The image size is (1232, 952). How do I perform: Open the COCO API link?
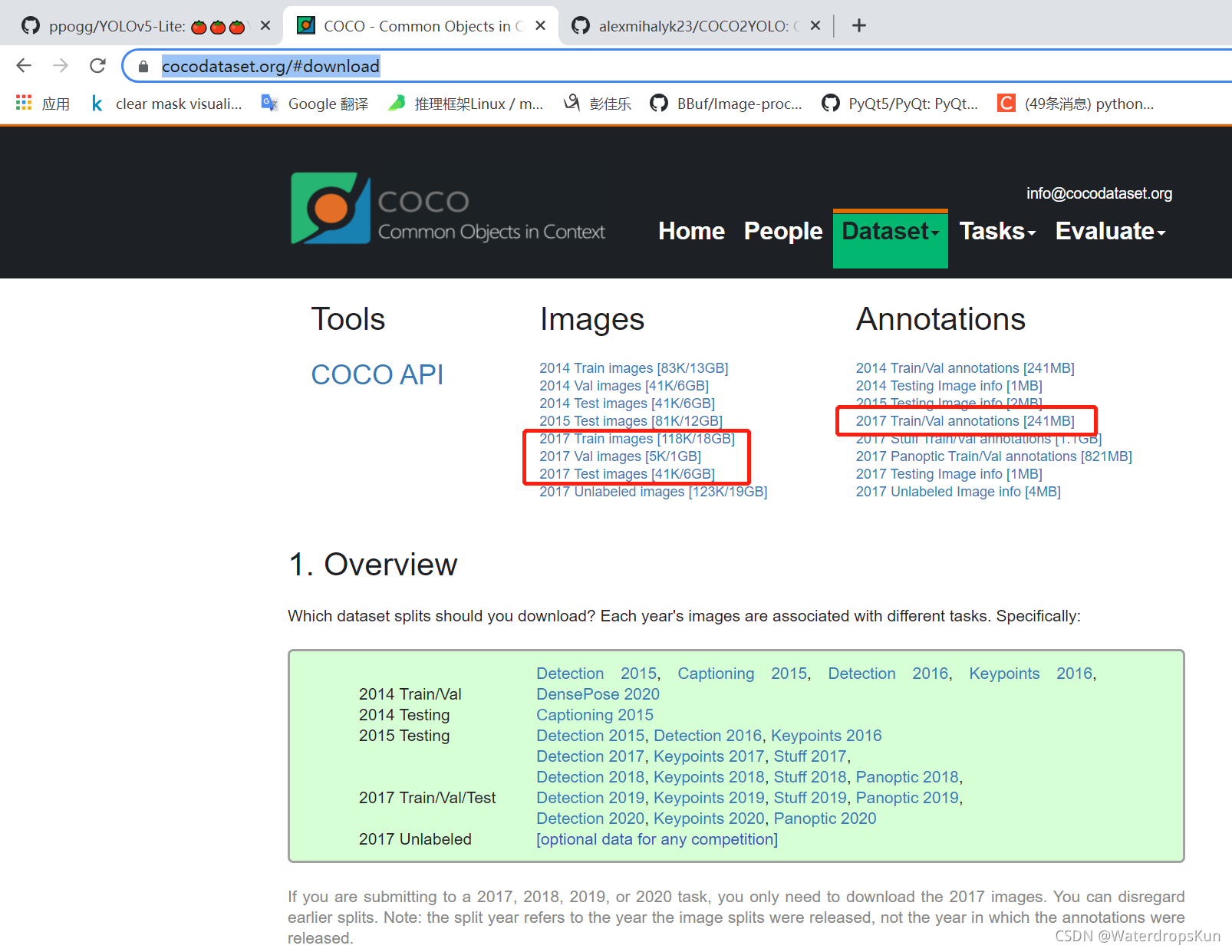[377, 374]
